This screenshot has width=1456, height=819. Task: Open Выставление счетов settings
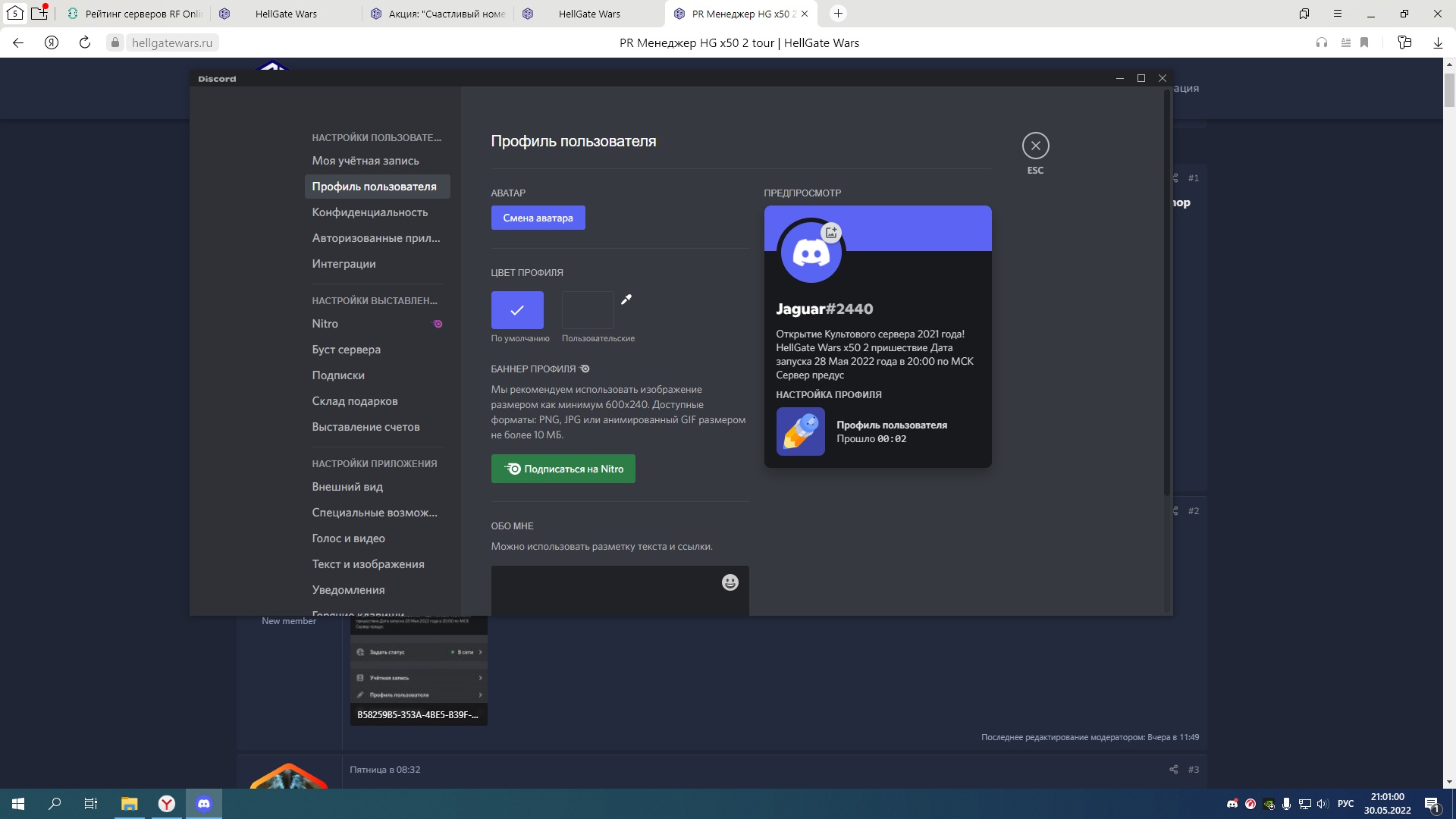click(x=377, y=427)
